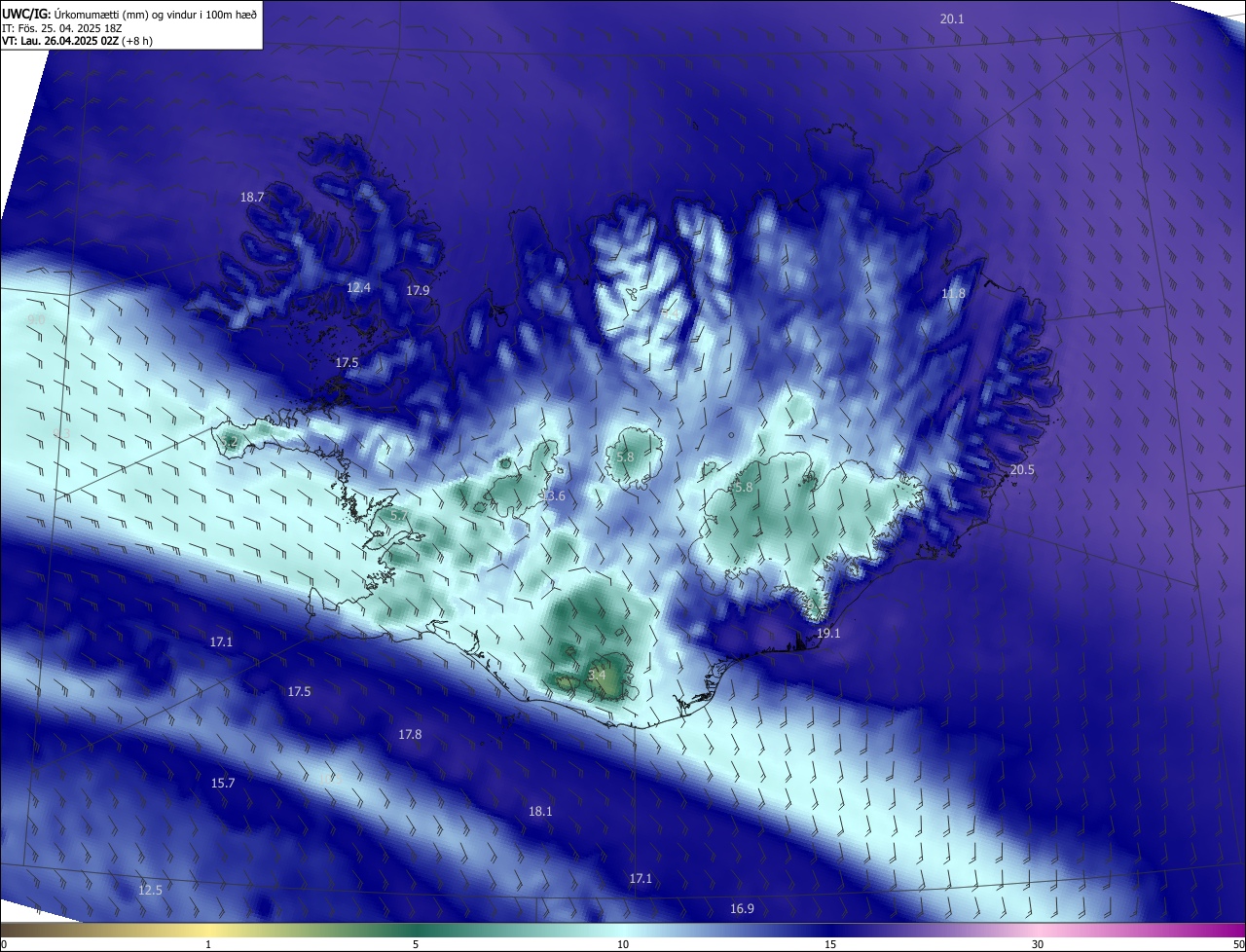Click the 11.8 value in east Iceland
This screenshot has width=1246, height=952.
(x=953, y=294)
